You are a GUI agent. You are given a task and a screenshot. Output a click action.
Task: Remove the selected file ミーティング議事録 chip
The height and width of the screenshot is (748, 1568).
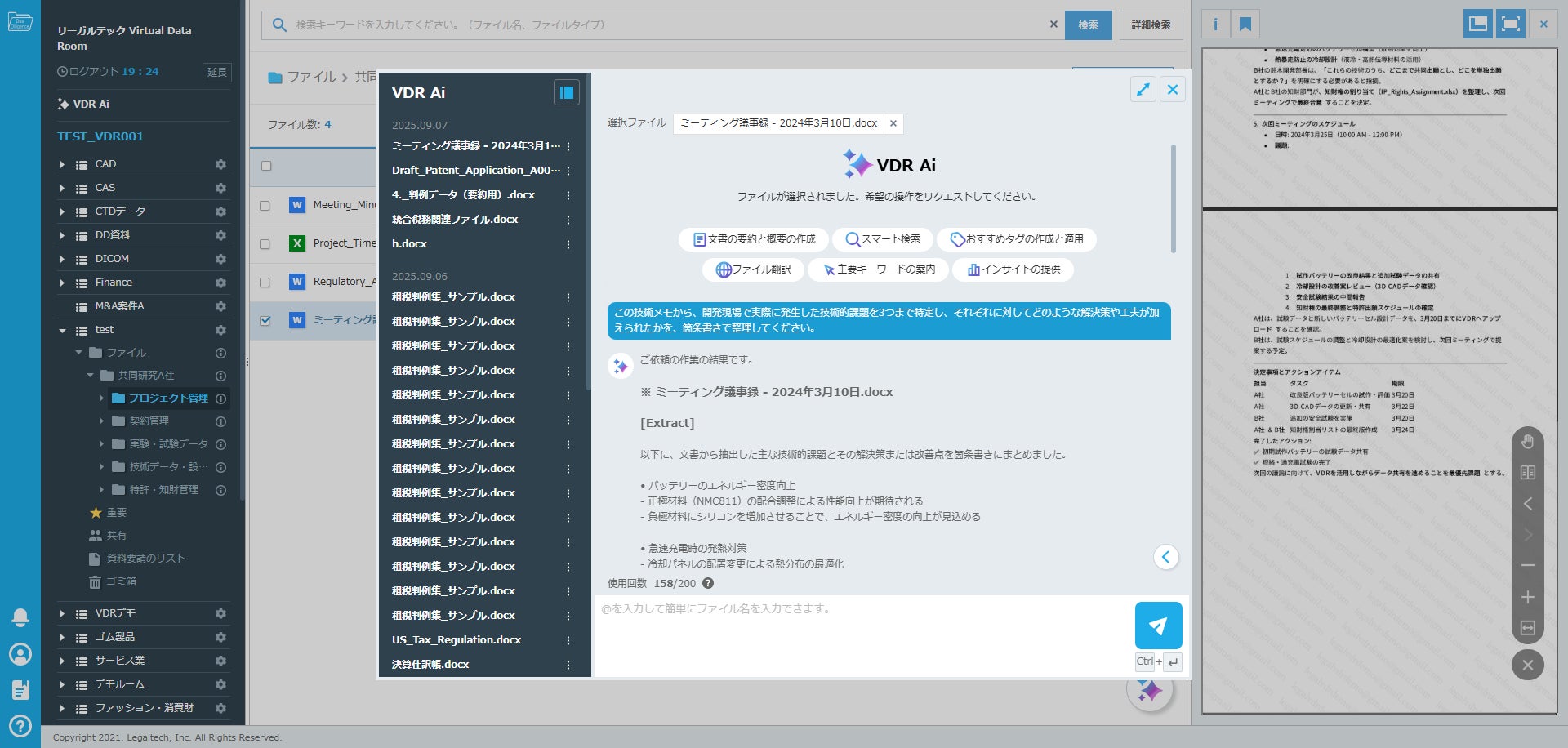pos(893,123)
